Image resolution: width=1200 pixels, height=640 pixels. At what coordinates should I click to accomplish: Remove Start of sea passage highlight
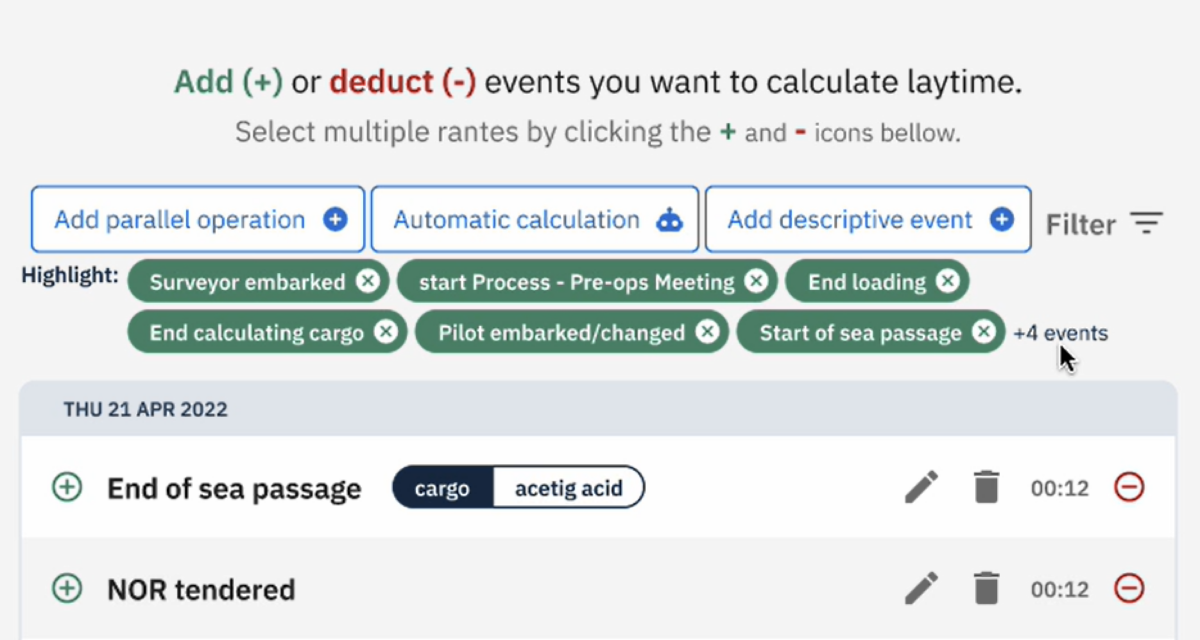[x=984, y=333]
